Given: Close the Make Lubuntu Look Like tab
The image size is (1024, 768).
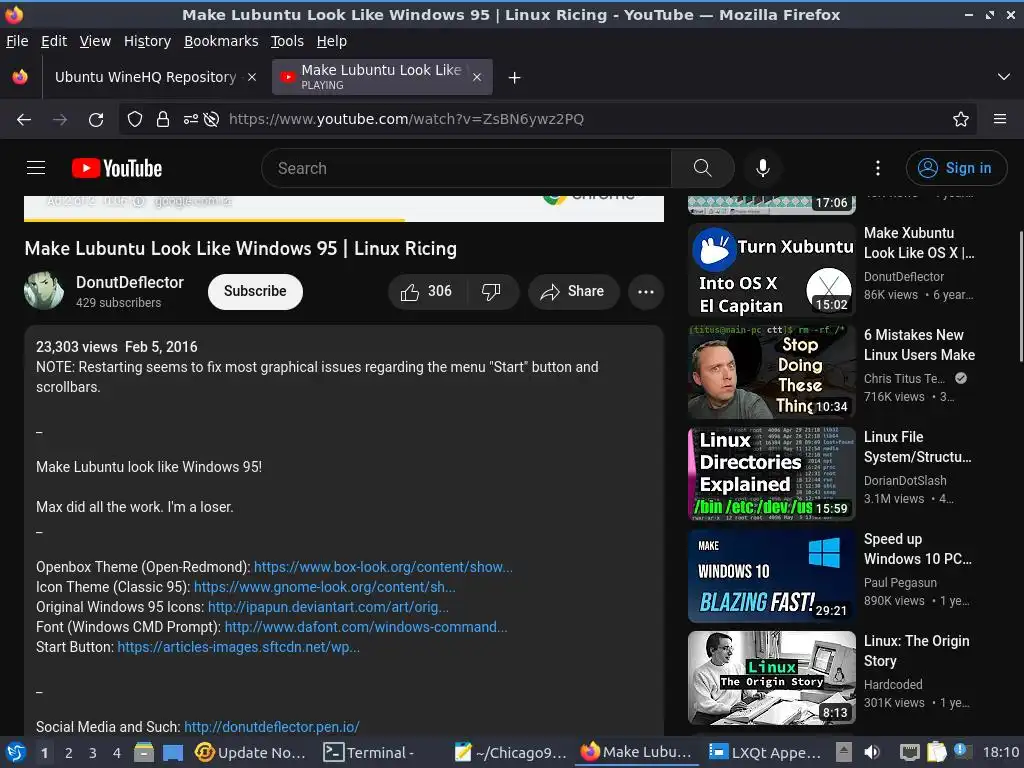Looking at the screenshot, I should [477, 77].
